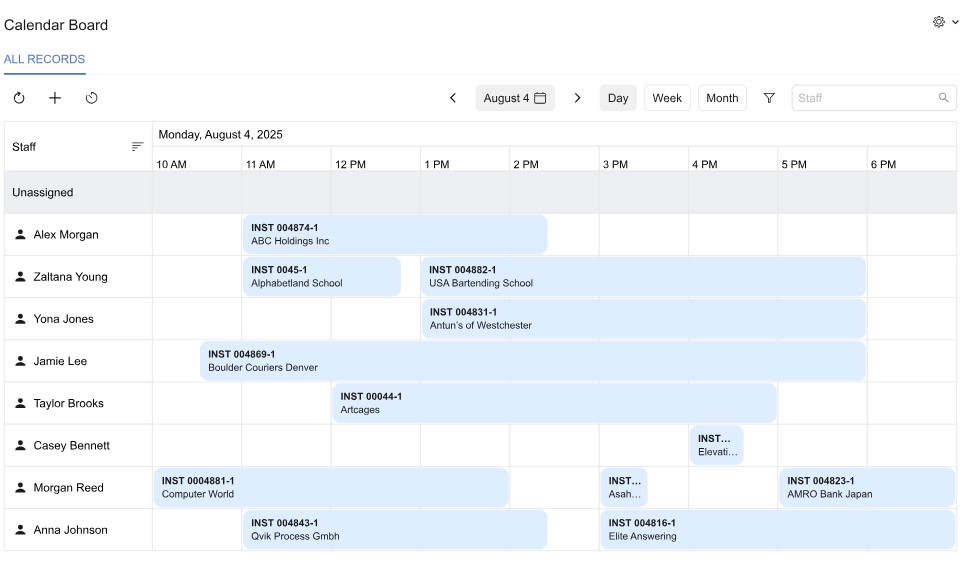This screenshot has width=967, height=568.
Task: Click the Staff search input field
Action: pos(865,98)
